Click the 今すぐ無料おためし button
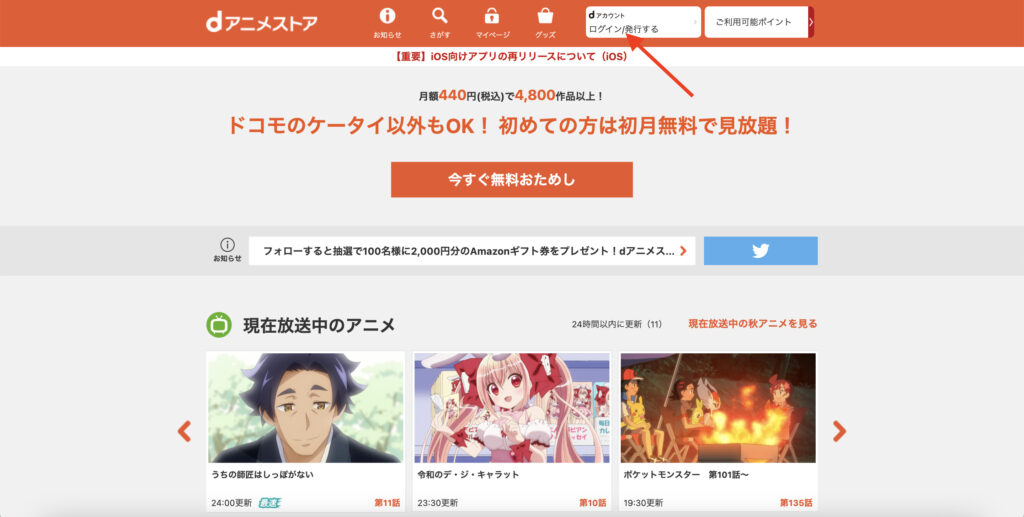This screenshot has height=517, width=1024. coord(511,180)
